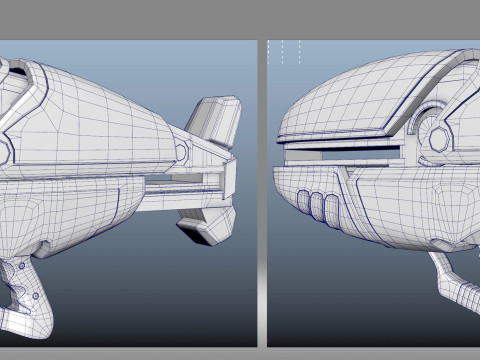Select the viewport showing the gun's pistol grip
This screenshot has width=480, height=360.
click(x=128, y=193)
